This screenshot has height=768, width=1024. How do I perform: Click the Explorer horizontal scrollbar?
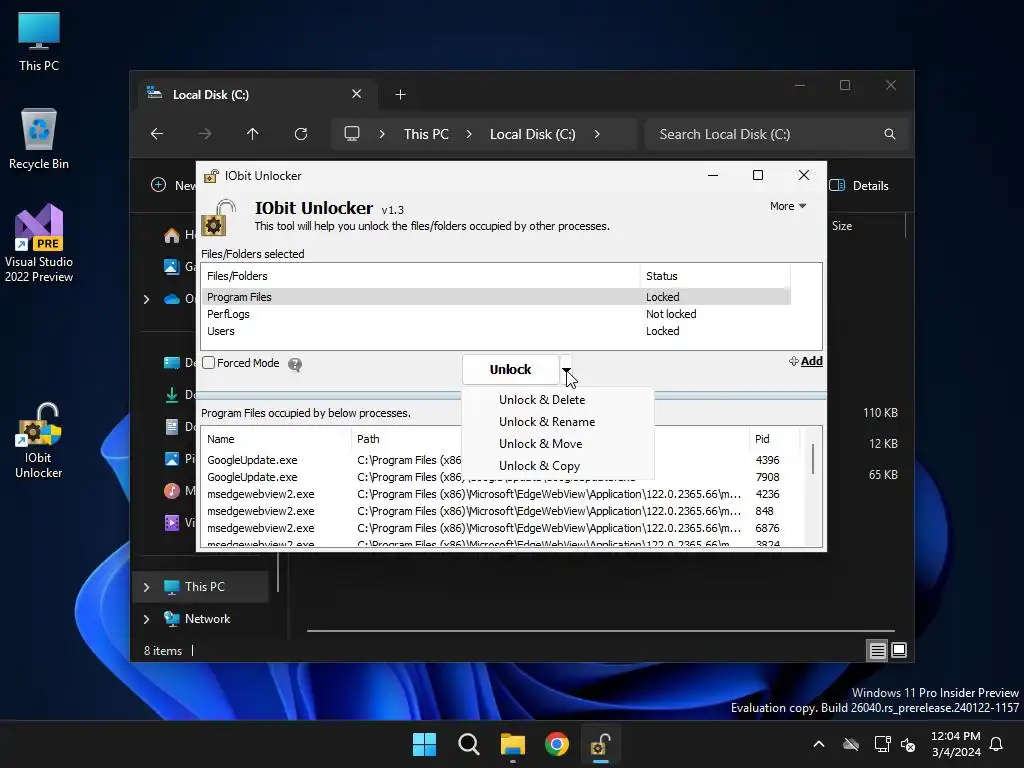601,631
